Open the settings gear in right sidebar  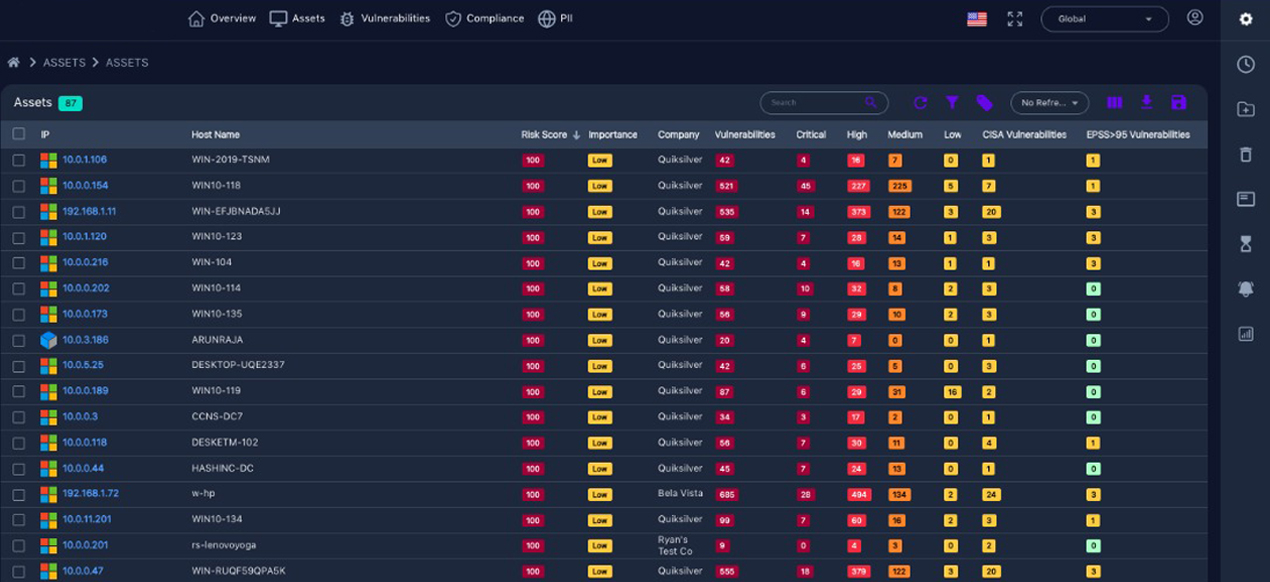(x=1246, y=19)
